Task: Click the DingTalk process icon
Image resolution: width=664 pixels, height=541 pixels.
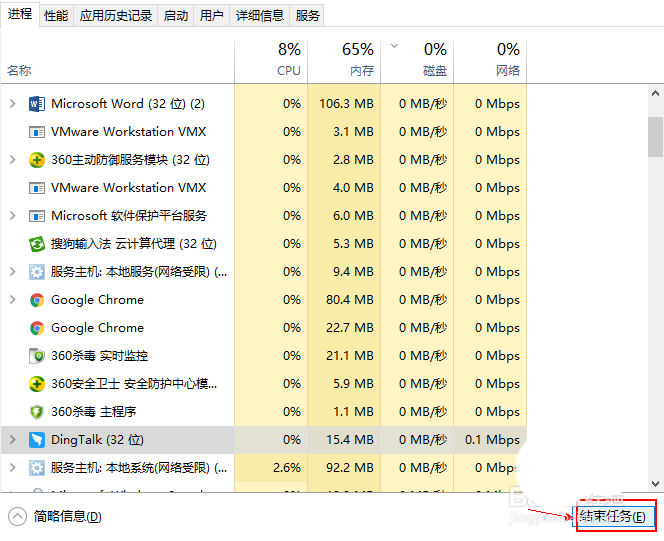Action: tap(37, 440)
